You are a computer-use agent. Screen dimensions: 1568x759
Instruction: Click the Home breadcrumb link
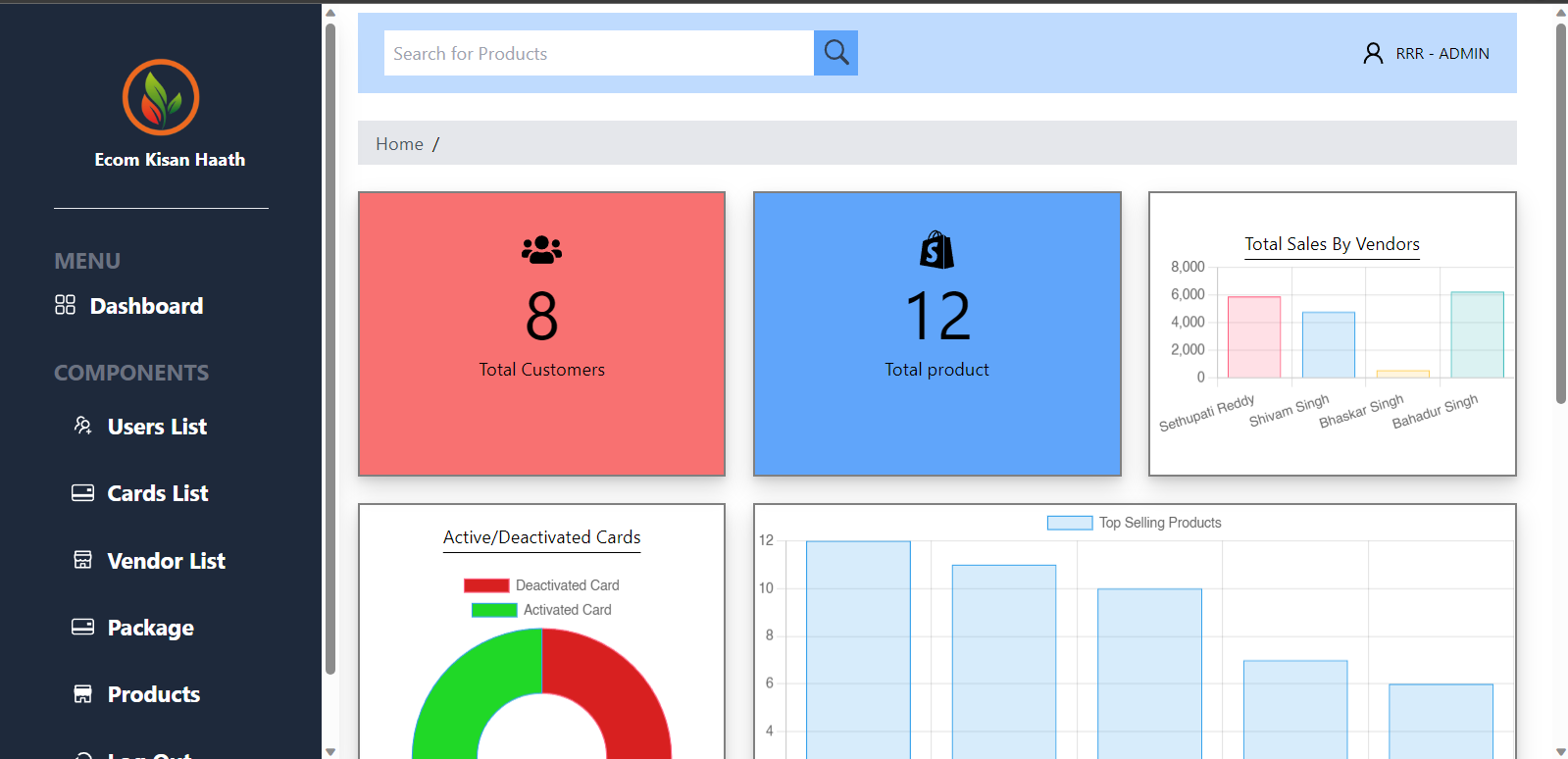(x=399, y=144)
